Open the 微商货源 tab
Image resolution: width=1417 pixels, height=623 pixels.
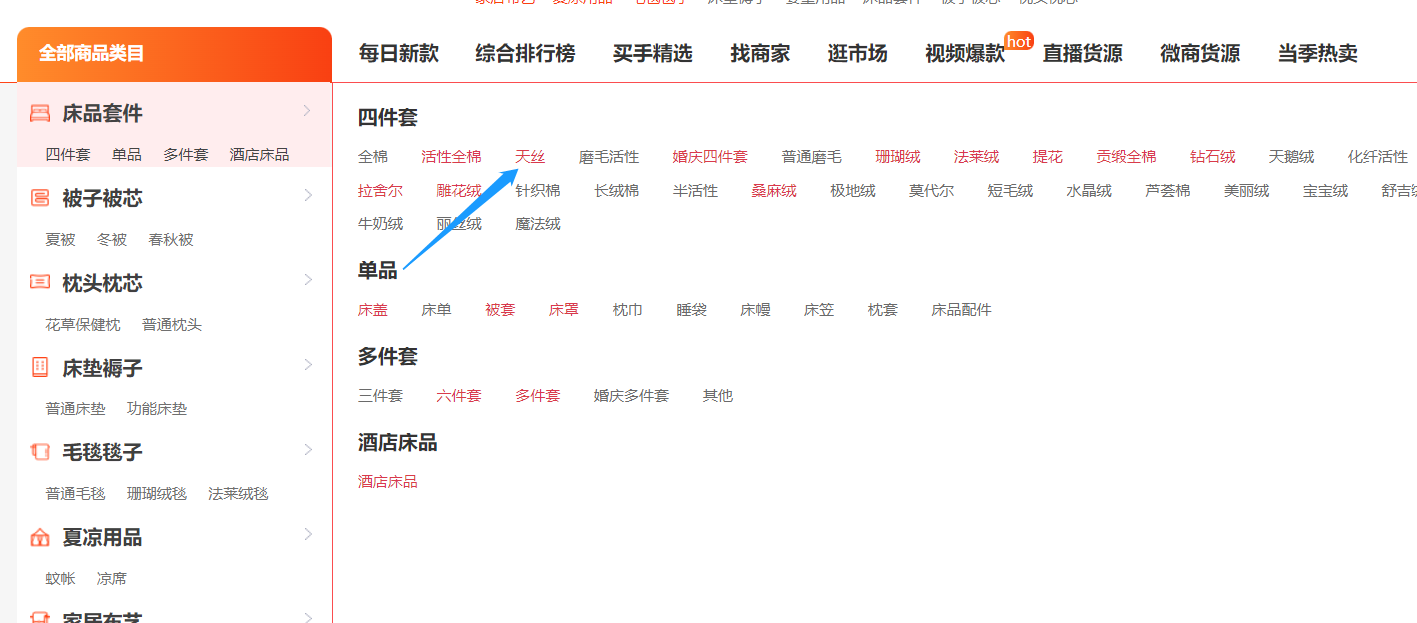(x=1200, y=54)
